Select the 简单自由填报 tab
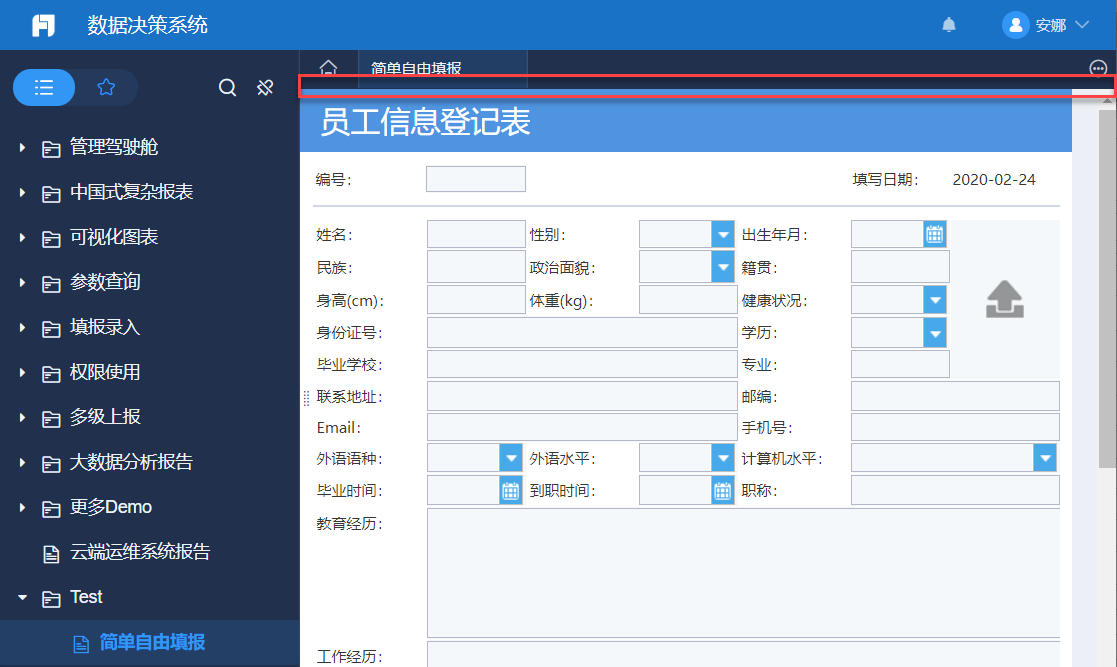1117x667 pixels. click(442, 68)
